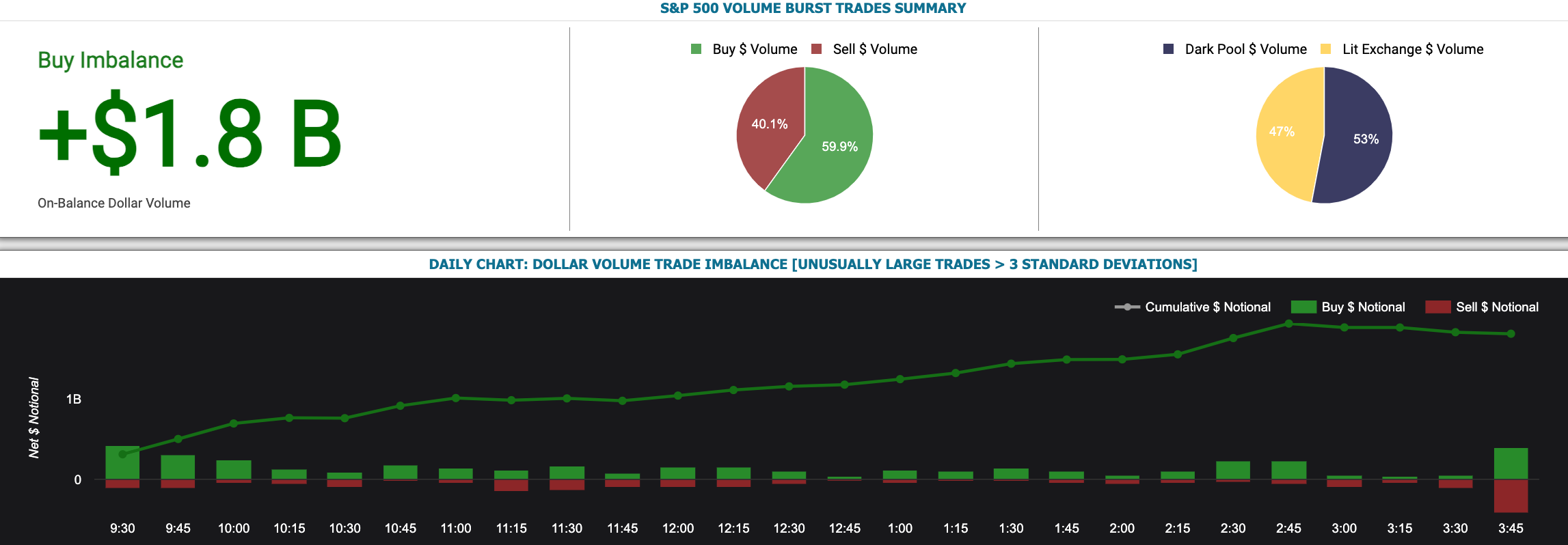1568x545 pixels.
Task: Click the cumulative line point at 1:30
Action: (1011, 364)
